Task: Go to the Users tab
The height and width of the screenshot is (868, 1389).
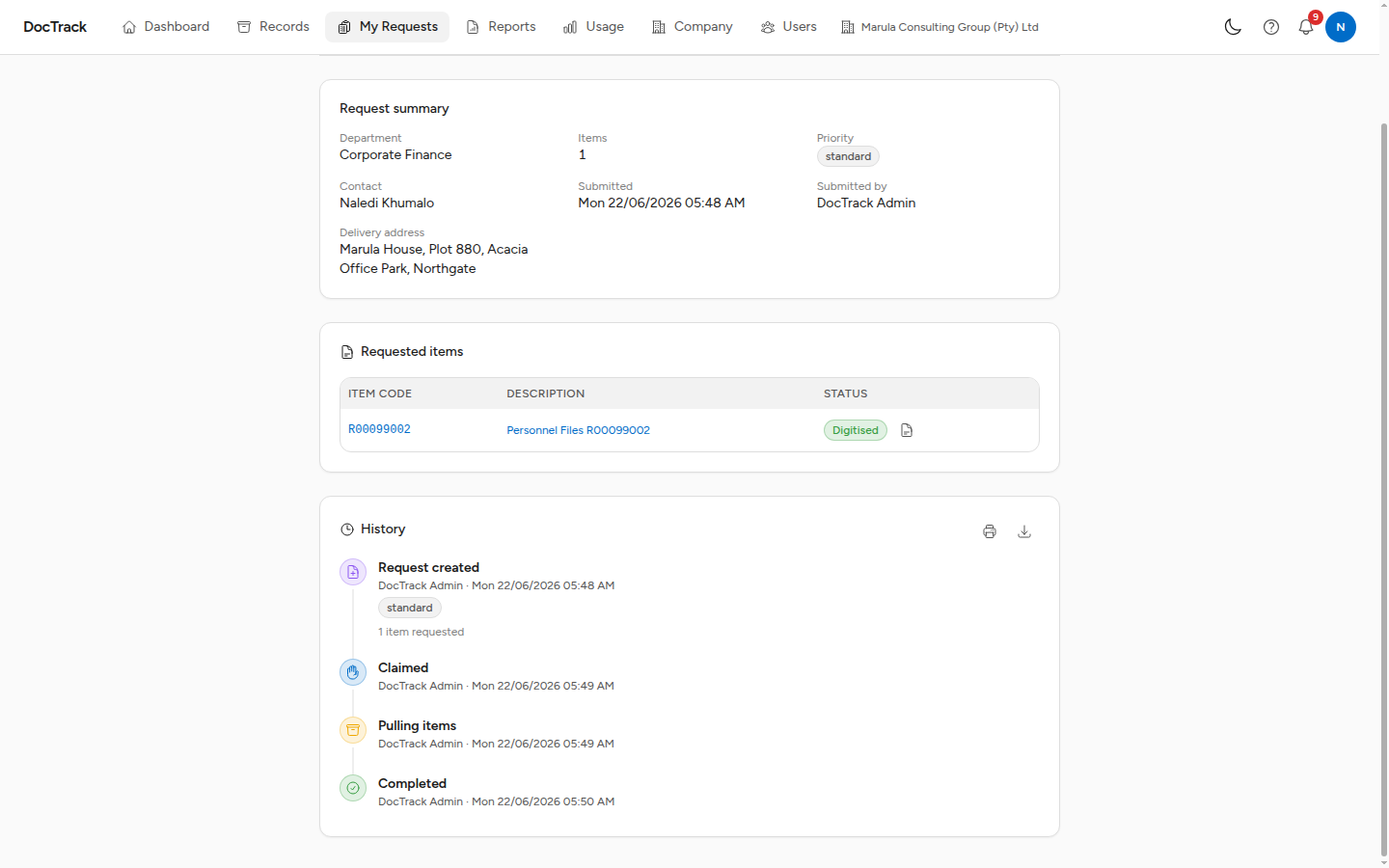Action: point(788,27)
